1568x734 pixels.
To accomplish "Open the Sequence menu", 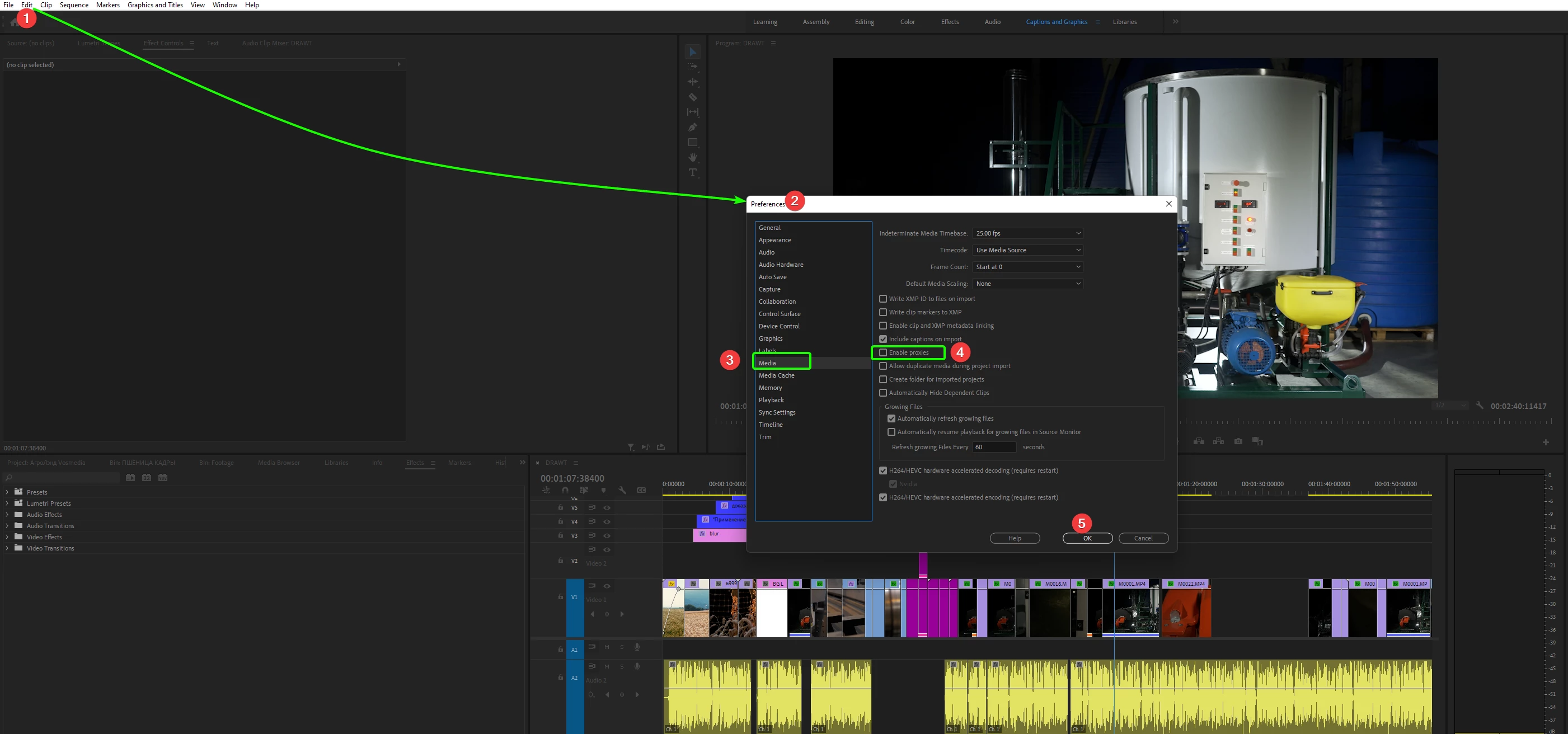I will (x=74, y=5).
